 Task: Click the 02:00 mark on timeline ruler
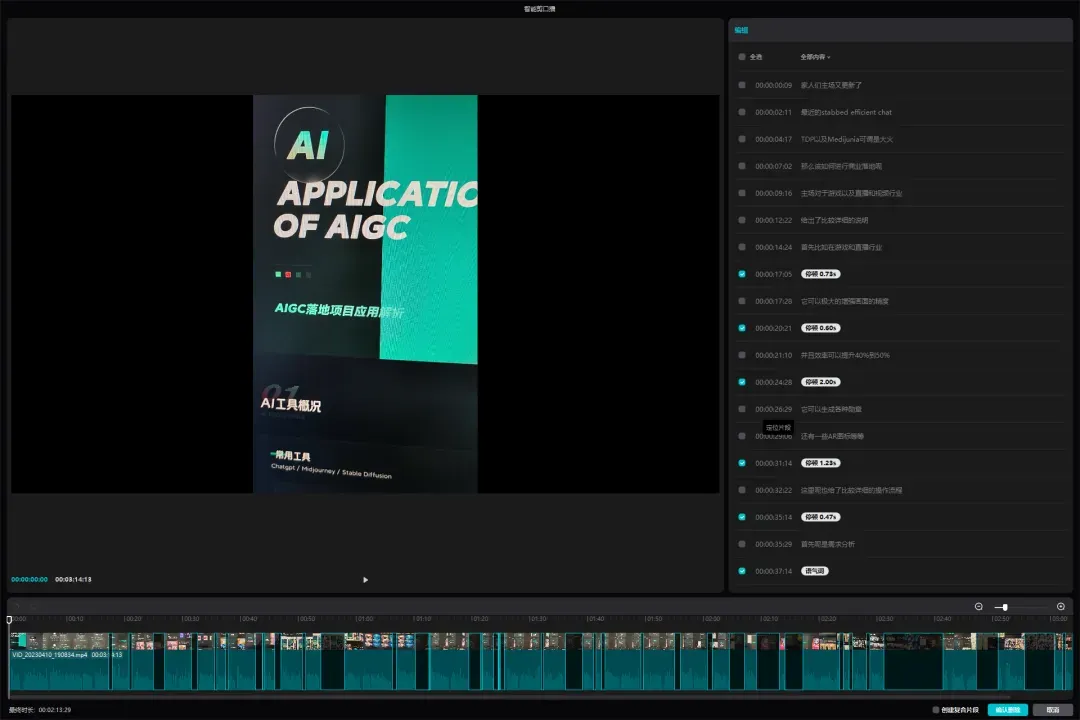(x=712, y=619)
